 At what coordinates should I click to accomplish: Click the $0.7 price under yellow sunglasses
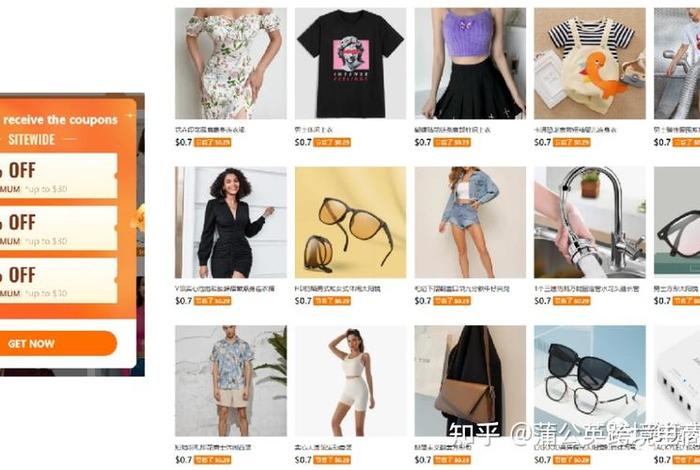pyautogui.click(x=303, y=301)
